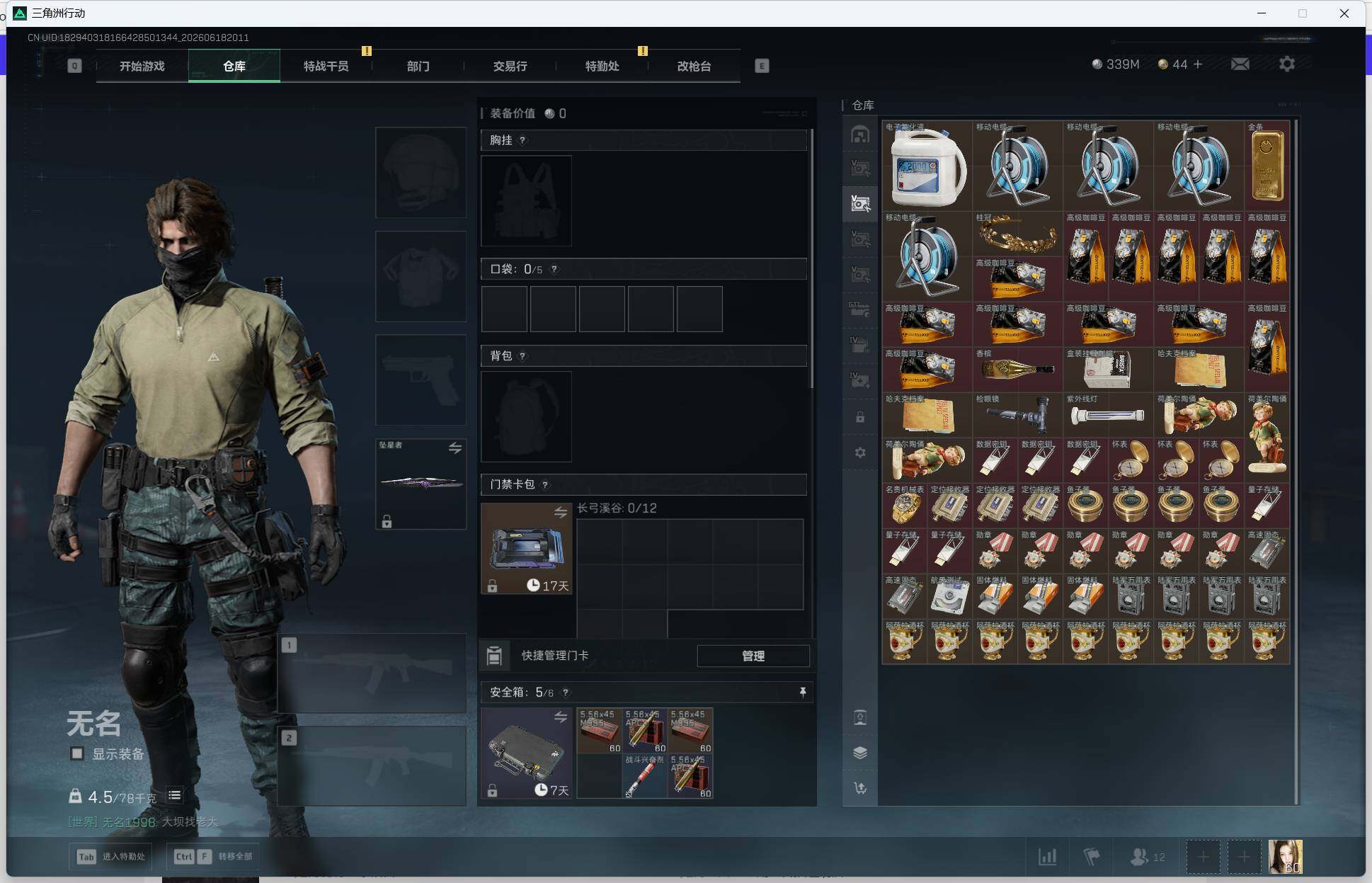Open the friends list icon showing 12
1372x883 pixels.
tap(1148, 857)
